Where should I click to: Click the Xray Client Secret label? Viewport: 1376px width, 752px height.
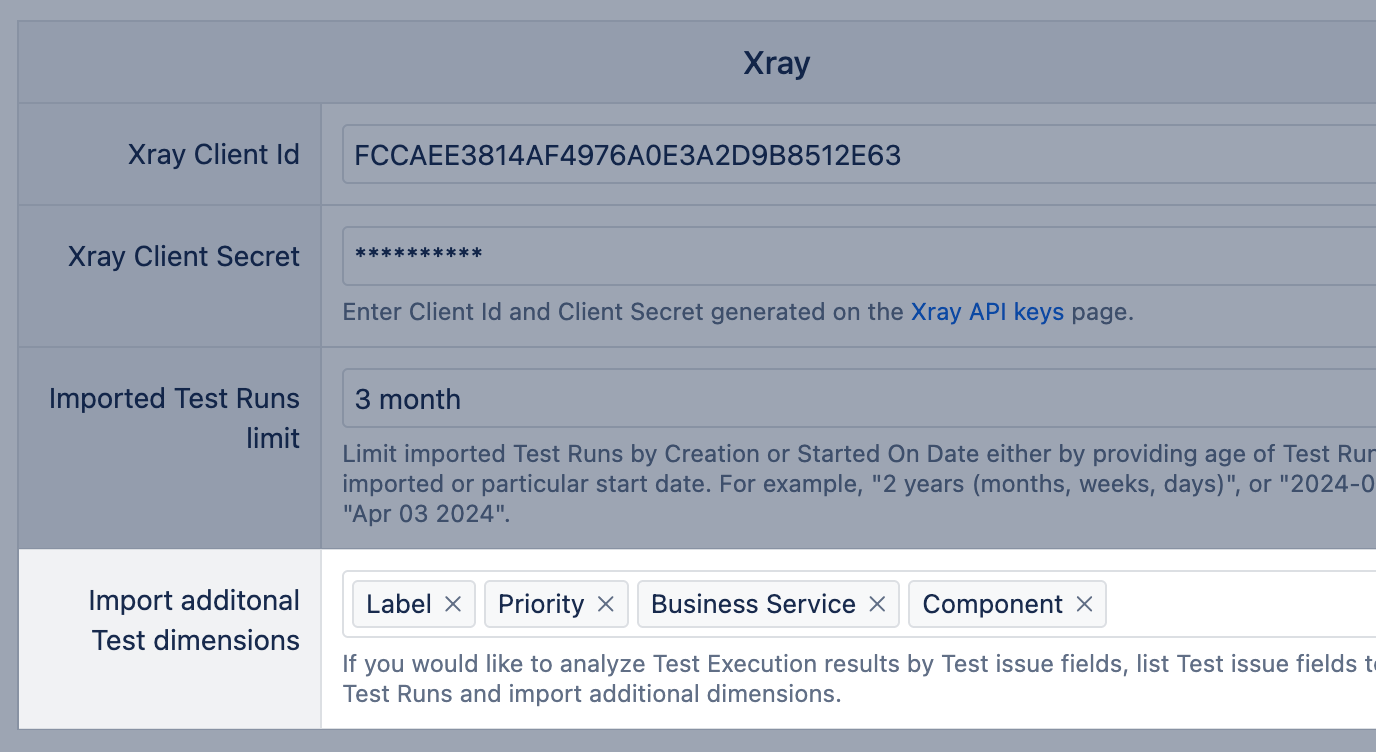click(x=184, y=256)
